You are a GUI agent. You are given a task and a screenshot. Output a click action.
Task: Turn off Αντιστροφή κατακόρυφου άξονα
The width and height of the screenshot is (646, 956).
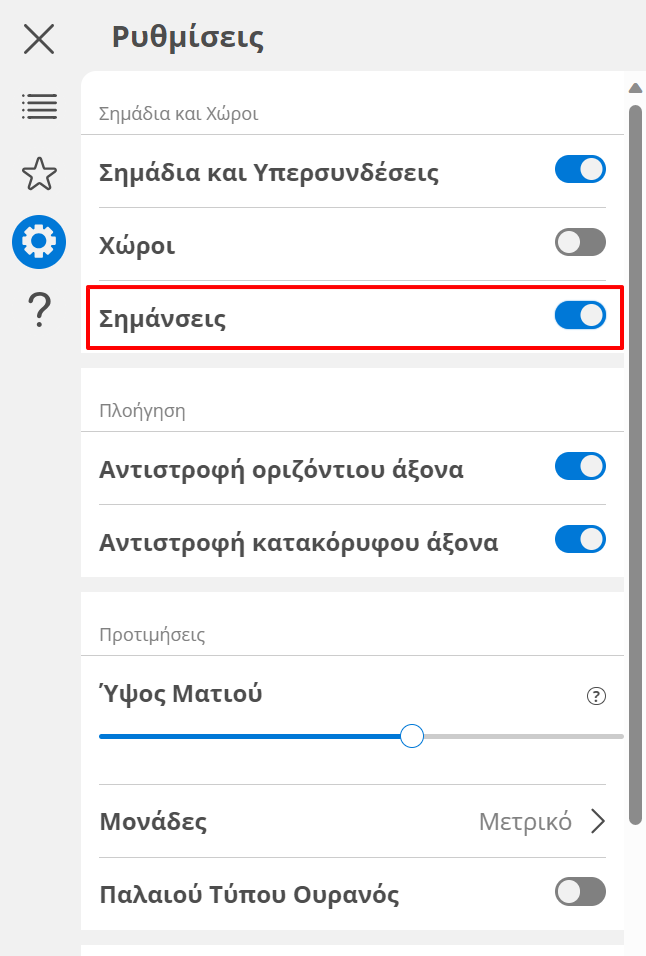[580, 540]
